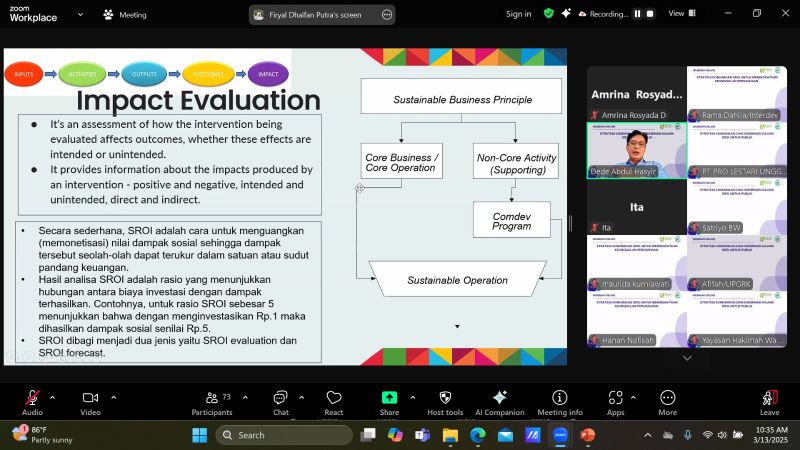The height and width of the screenshot is (450, 800).
Task: Click the Windows taskbar Search box
Action: tap(284, 435)
